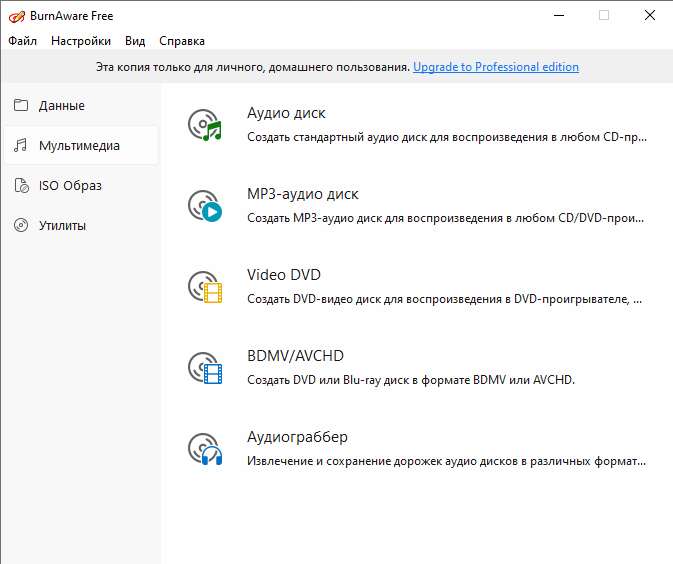Click the disc icon beside Утилиты
The height and width of the screenshot is (564, 673).
click(x=21, y=225)
